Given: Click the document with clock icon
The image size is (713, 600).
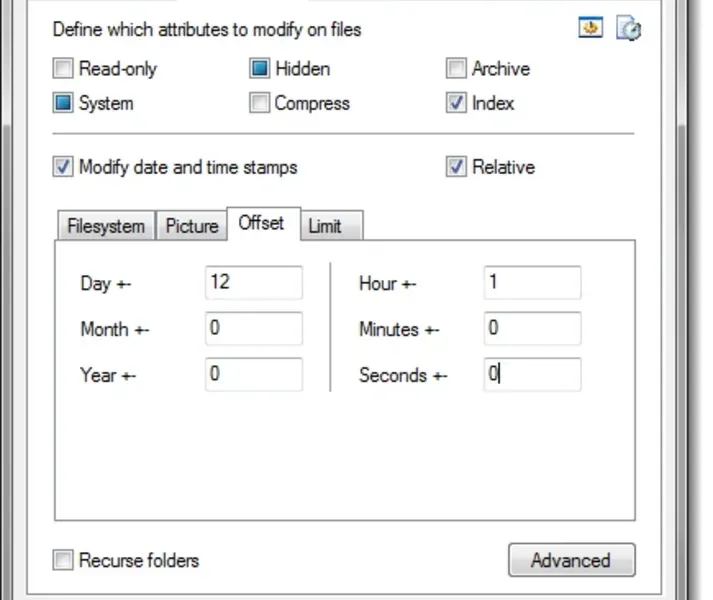Looking at the screenshot, I should [628, 29].
